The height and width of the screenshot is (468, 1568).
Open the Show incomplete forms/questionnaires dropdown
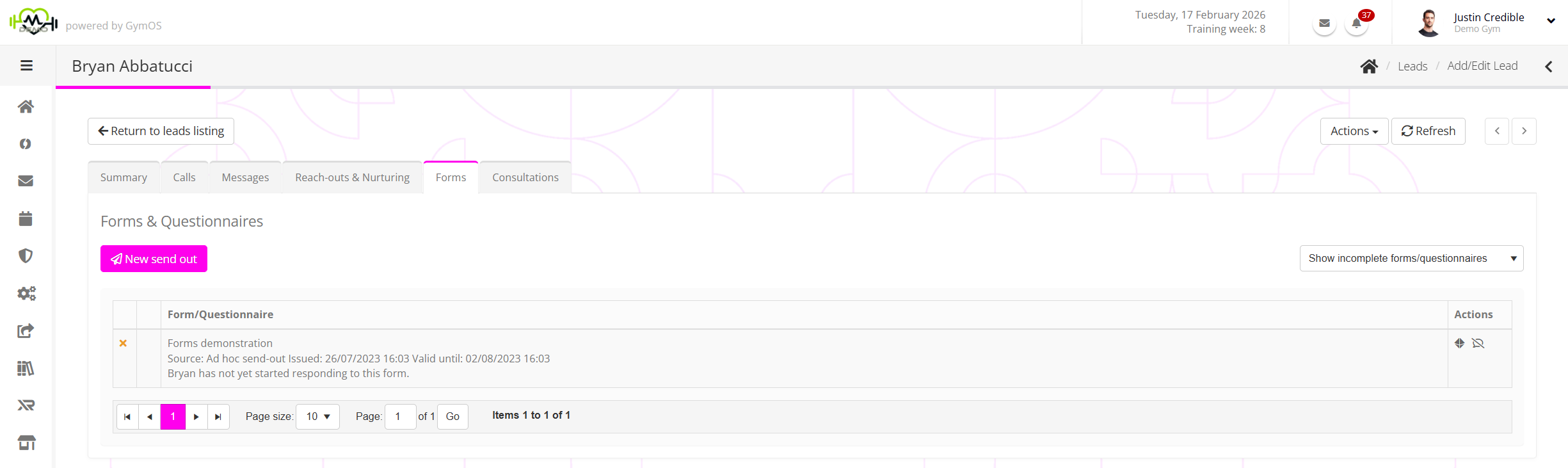1411,259
